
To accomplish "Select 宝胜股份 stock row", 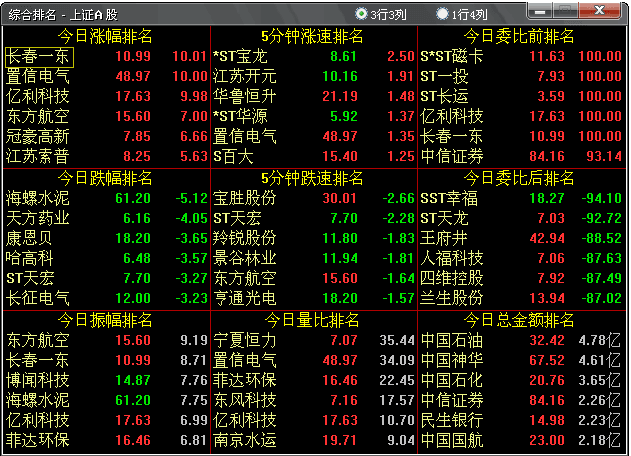I will click(x=313, y=198).
